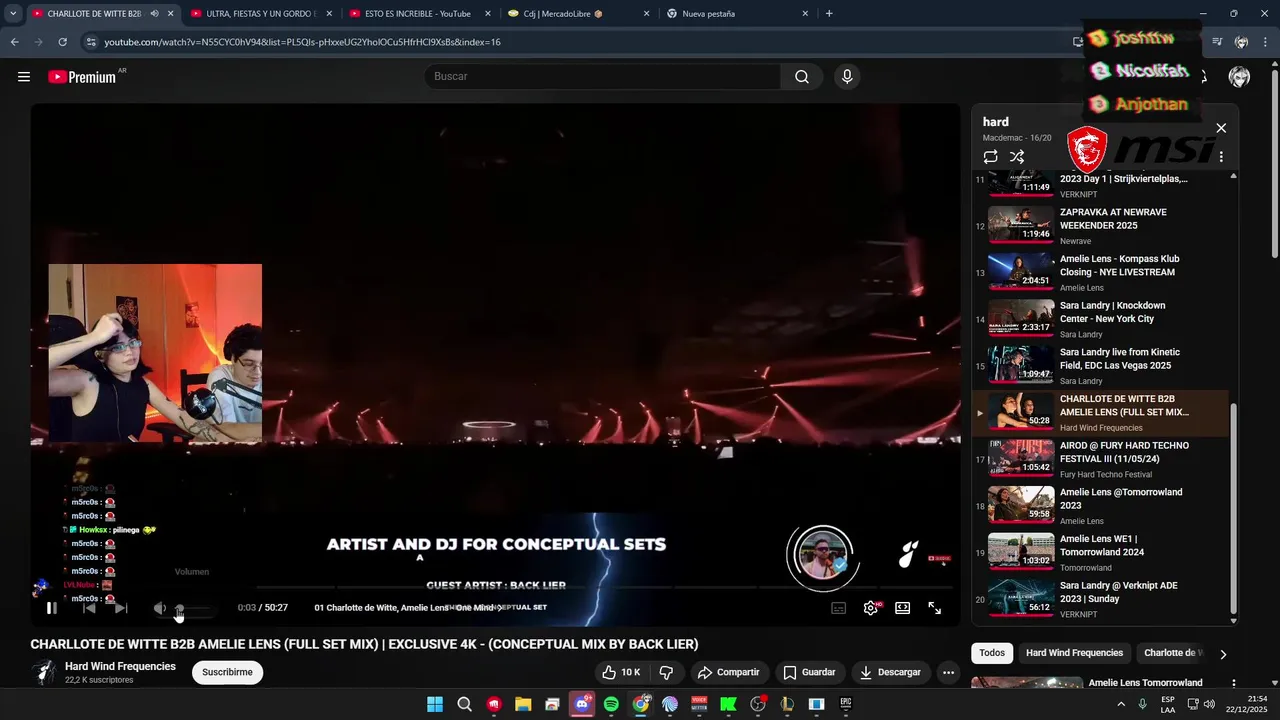
Task: Open Discord from the taskbar
Action: (582, 704)
